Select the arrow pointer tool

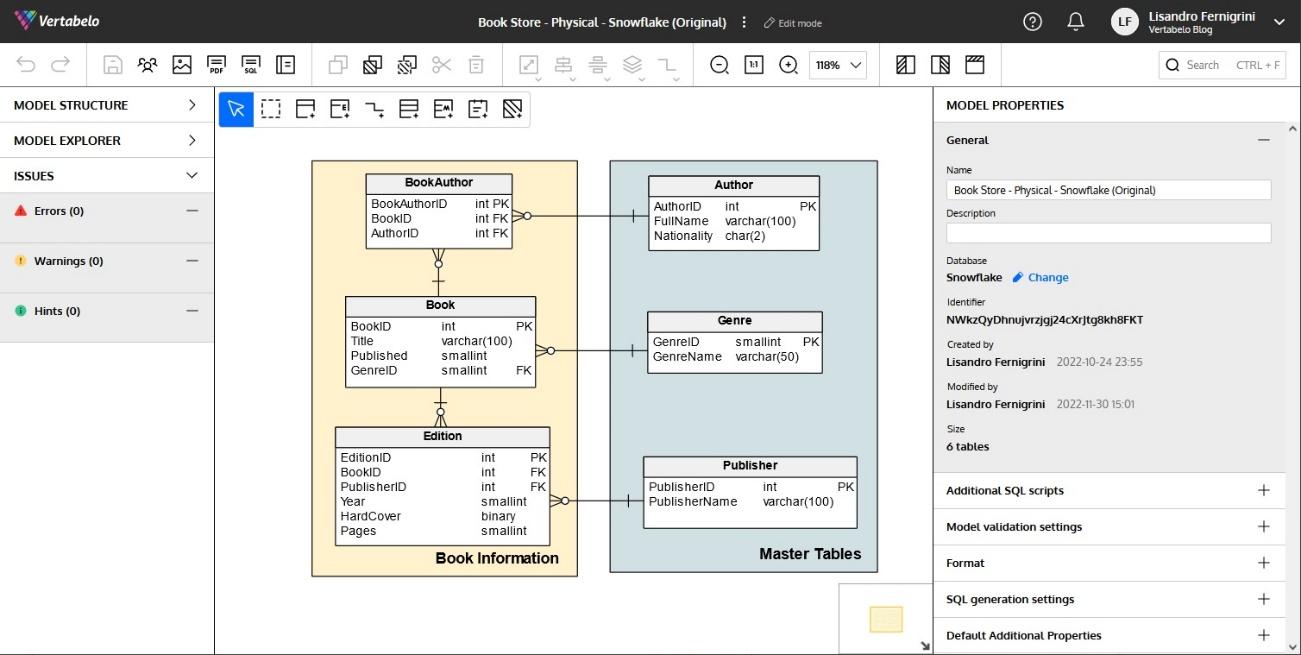(x=236, y=109)
